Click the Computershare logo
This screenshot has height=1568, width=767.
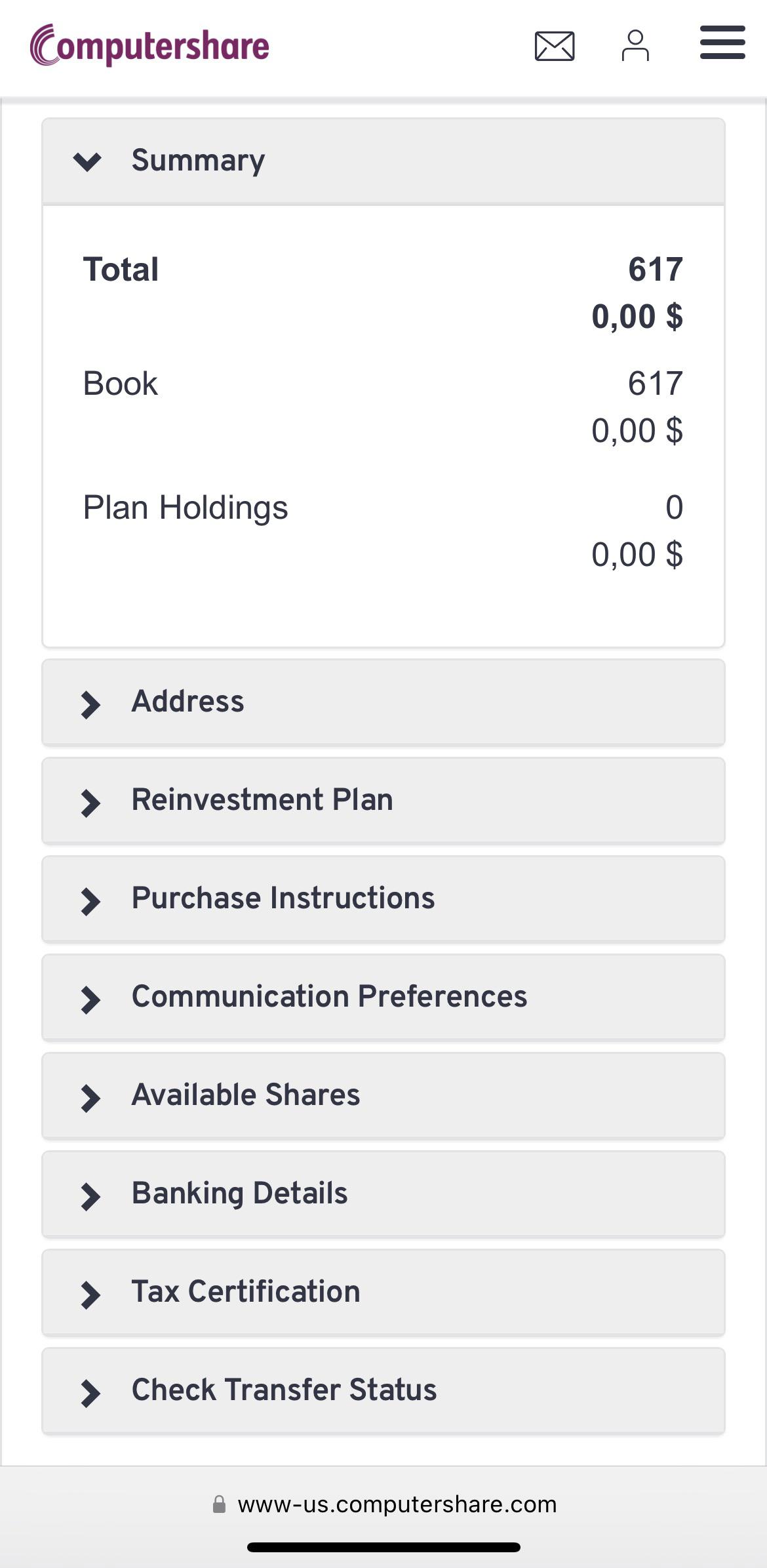click(x=149, y=46)
